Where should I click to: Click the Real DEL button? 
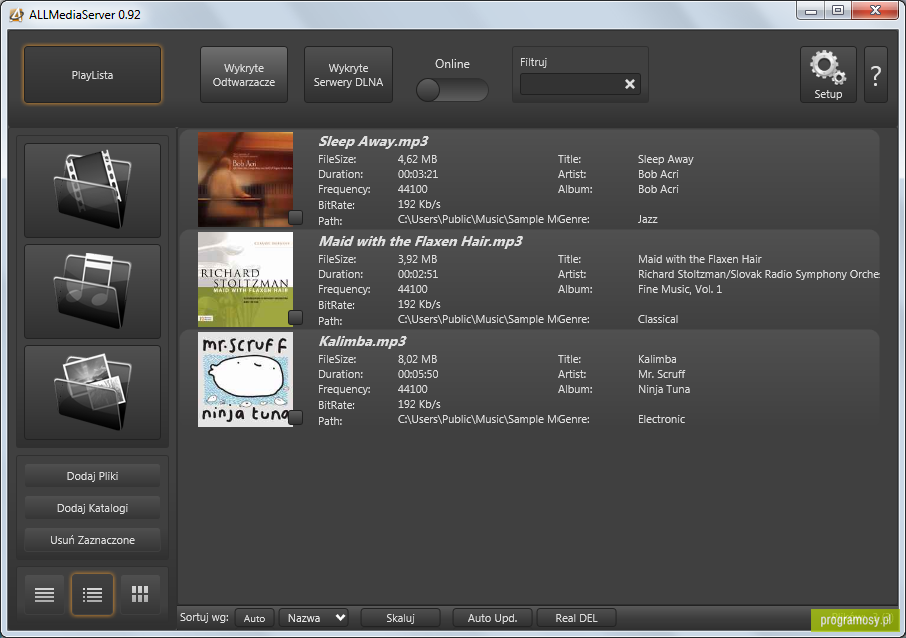pos(576,618)
